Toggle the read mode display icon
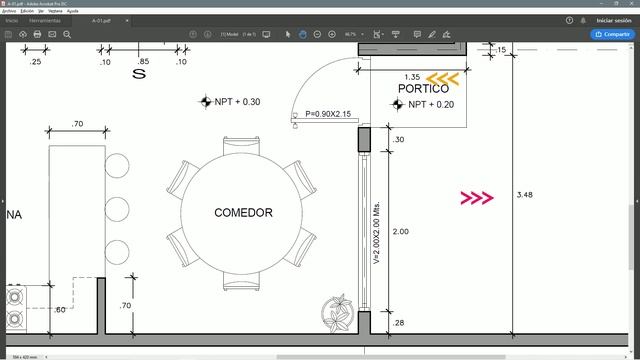The height and width of the screenshot is (360, 640). 267,35
